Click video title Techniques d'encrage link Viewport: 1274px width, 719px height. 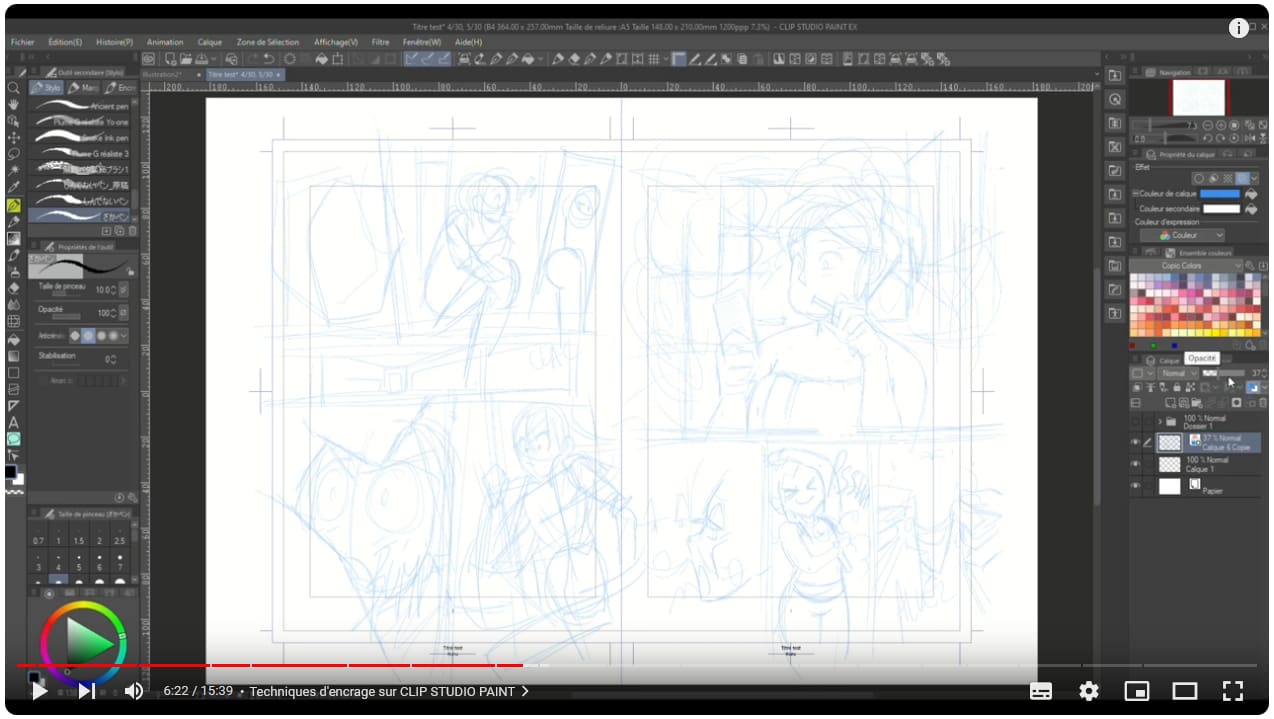[x=390, y=691]
